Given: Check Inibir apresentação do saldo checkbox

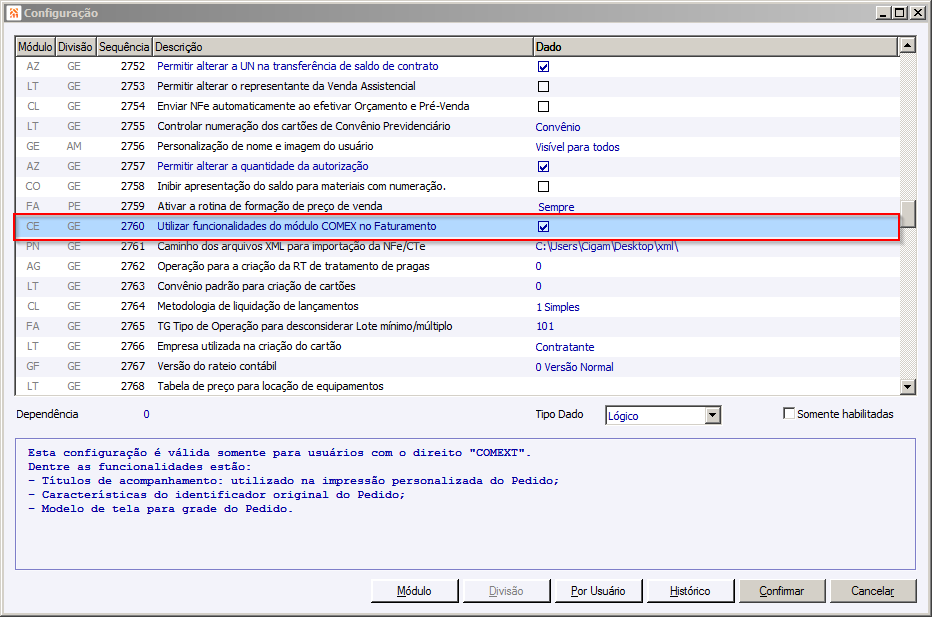Looking at the screenshot, I should coord(543,187).
